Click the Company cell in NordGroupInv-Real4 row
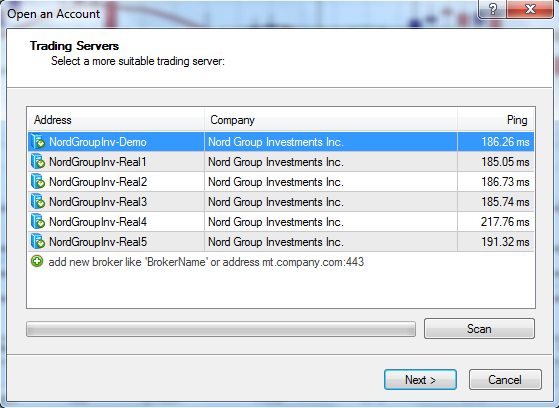Viewport: 559px width, 408px height. coord(331,222)
